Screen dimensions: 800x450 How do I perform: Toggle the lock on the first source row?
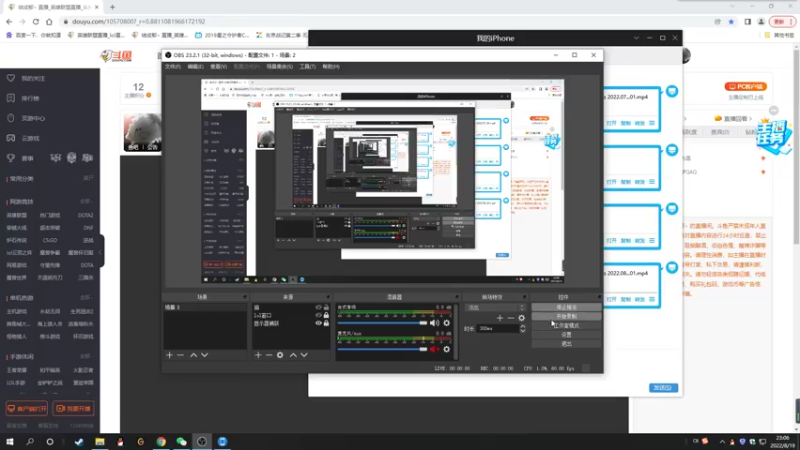326,308
